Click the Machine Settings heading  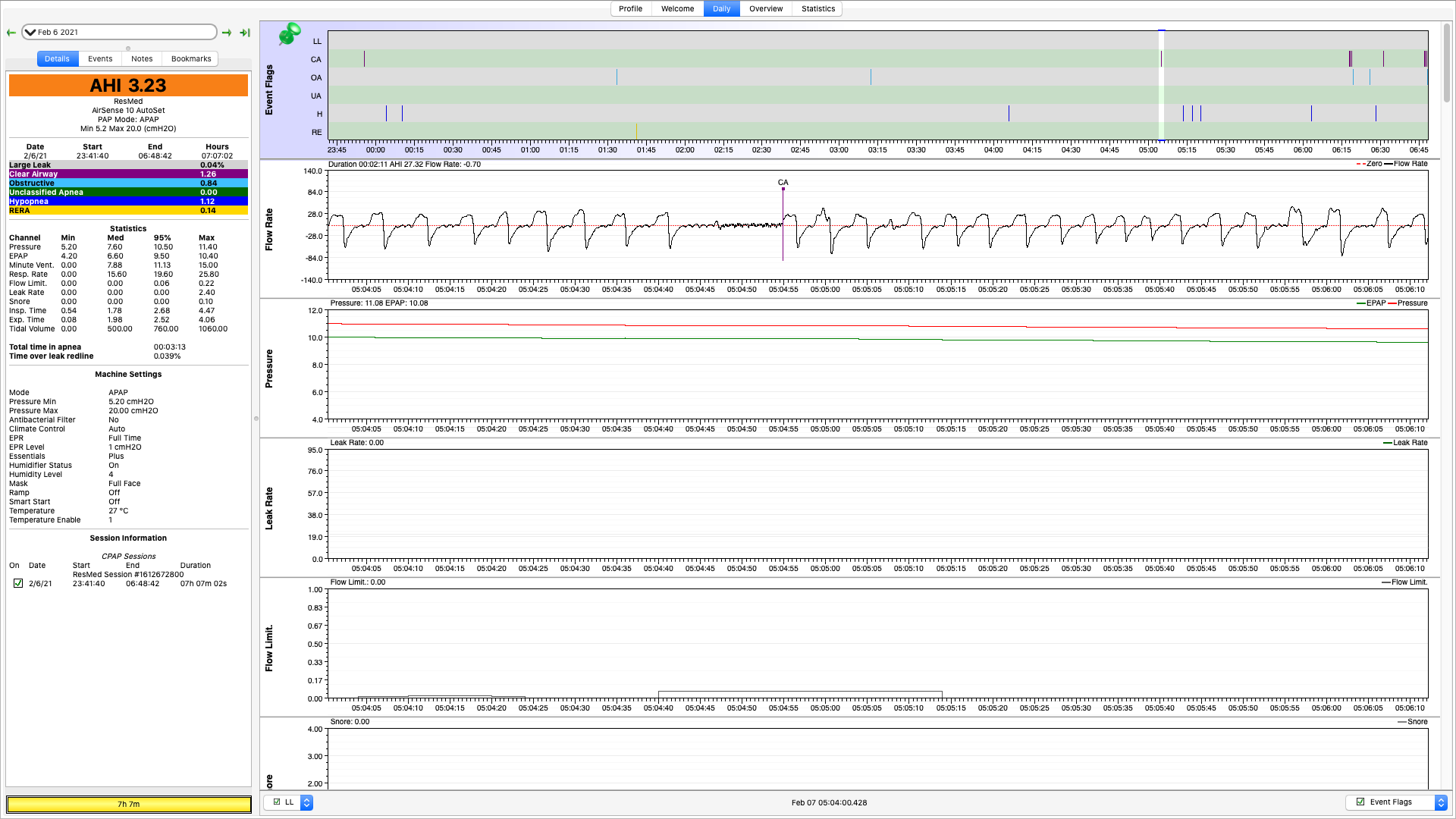click(128, 374)
